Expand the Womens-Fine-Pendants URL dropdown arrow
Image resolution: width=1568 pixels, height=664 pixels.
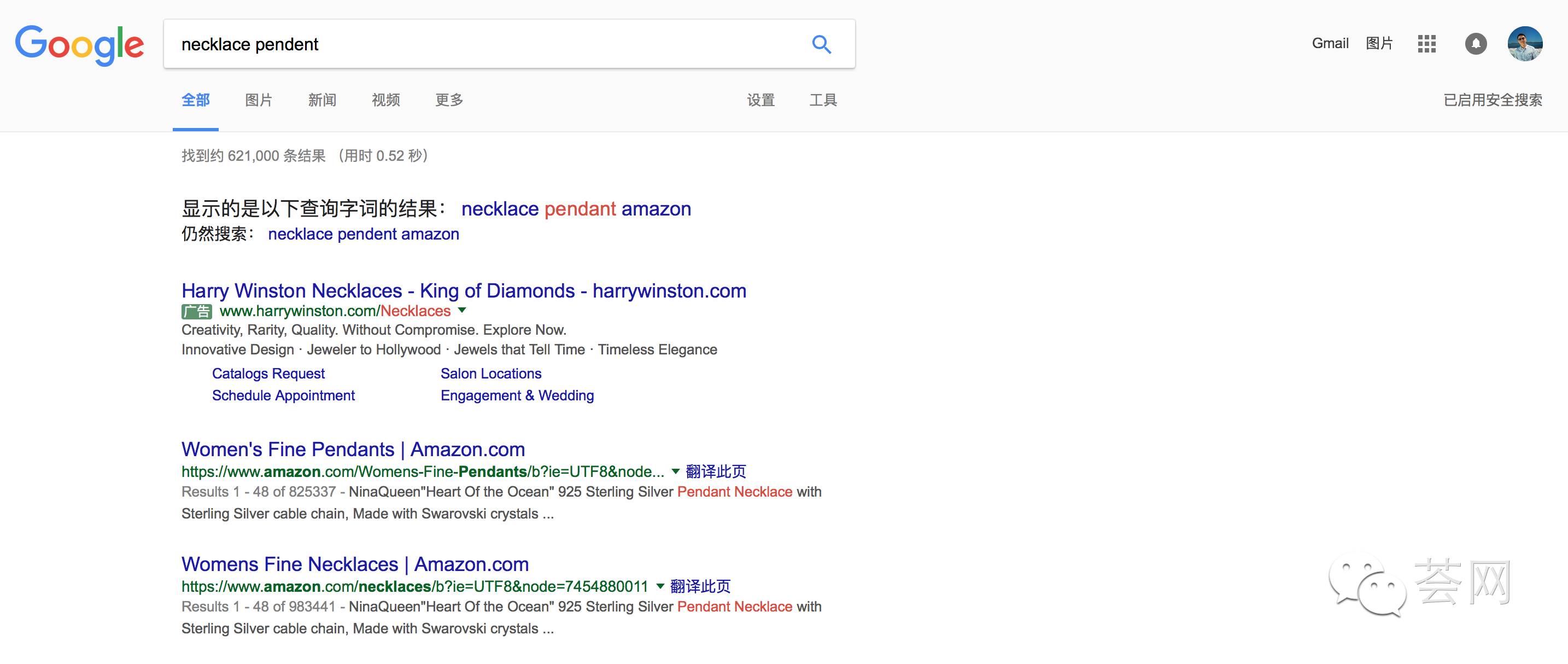coord(675,471)
